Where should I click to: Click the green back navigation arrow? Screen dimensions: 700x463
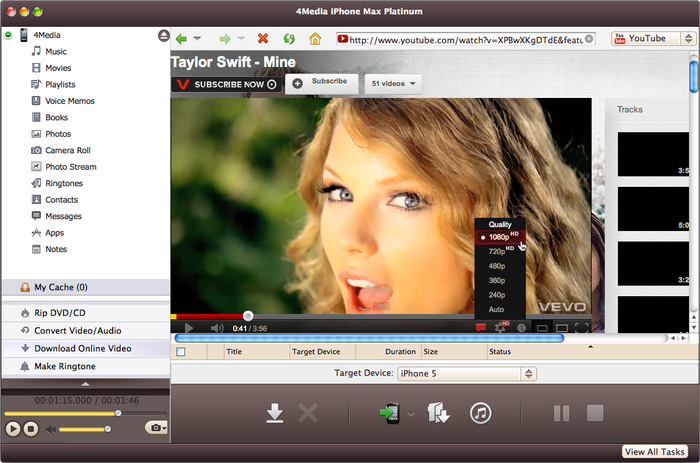coord(181,39)
